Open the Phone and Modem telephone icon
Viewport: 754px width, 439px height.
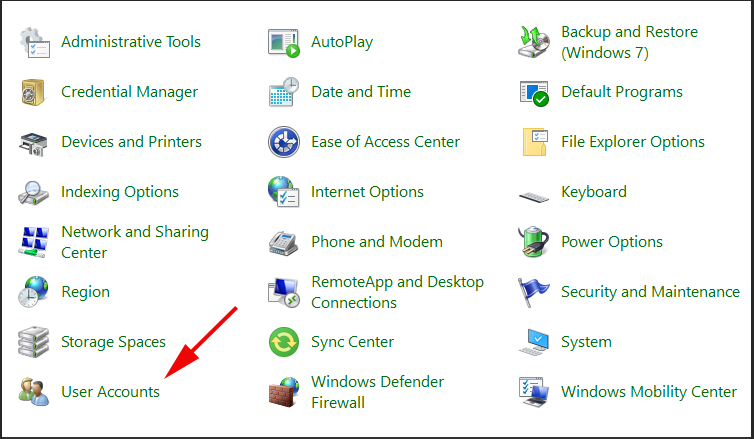point(283,243)
